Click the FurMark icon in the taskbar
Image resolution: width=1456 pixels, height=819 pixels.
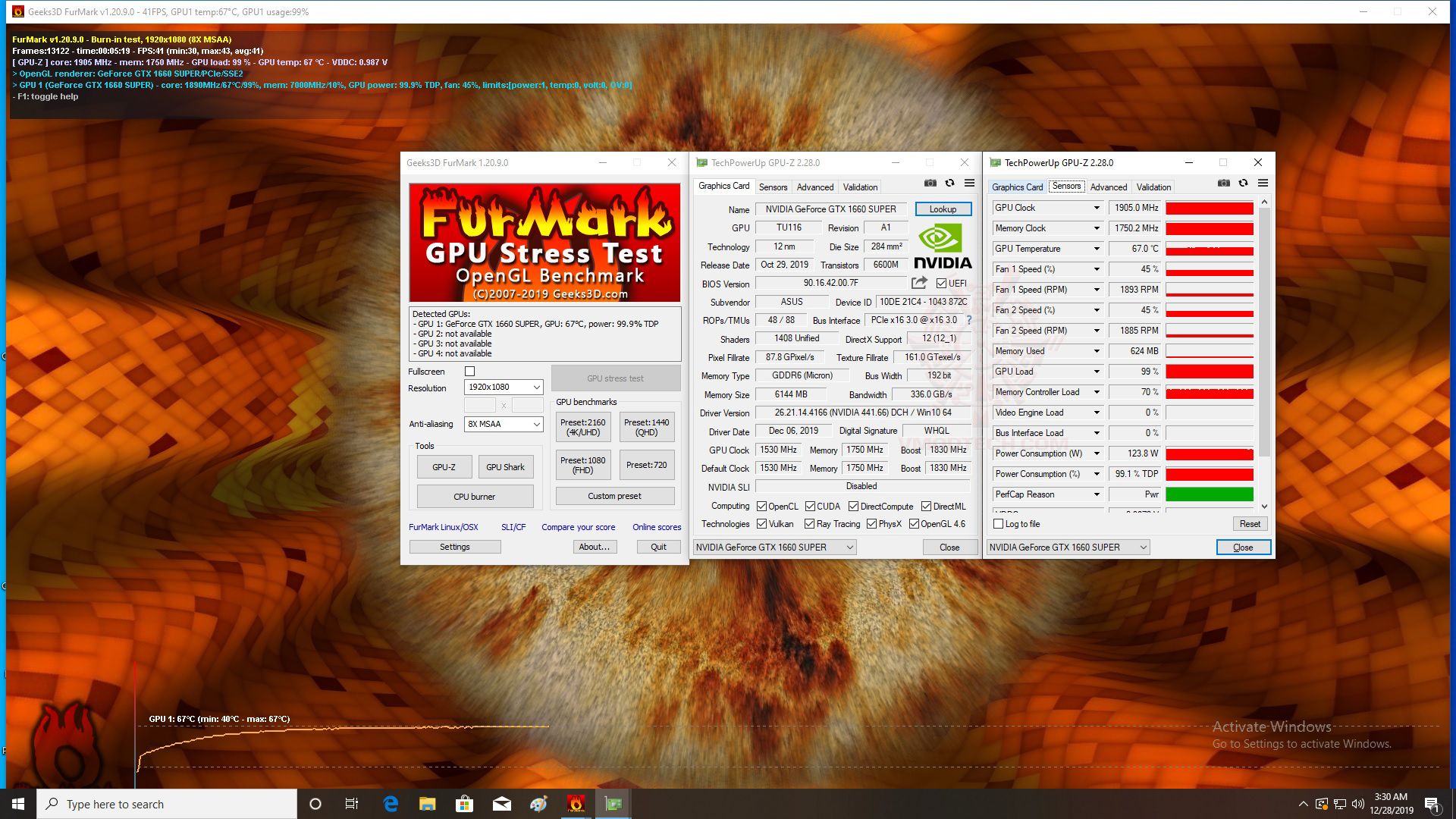pos(576,804)
